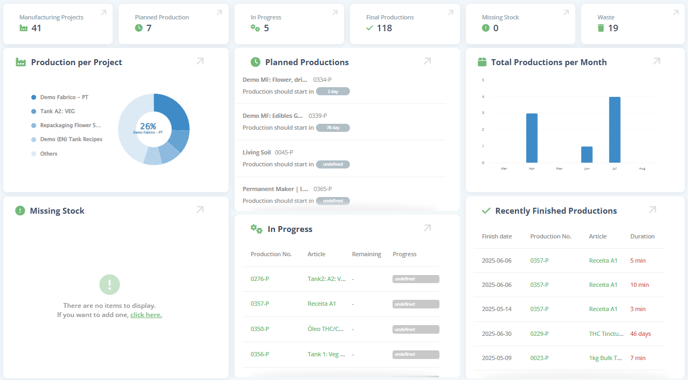Open production 0229-P in finished list

(x=539, y=333)
